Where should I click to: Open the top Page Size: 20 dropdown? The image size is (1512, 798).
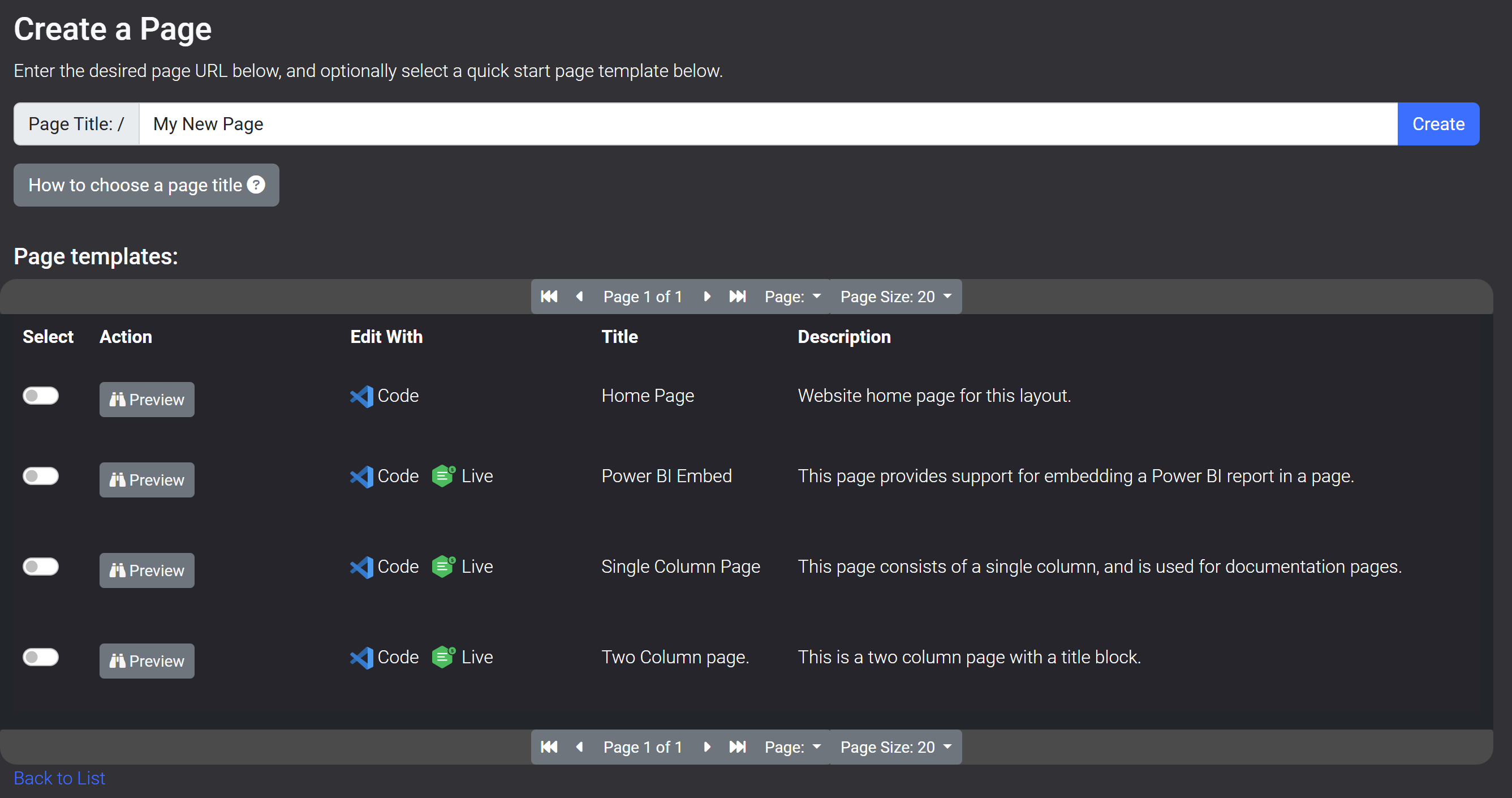tap(895, 297)
